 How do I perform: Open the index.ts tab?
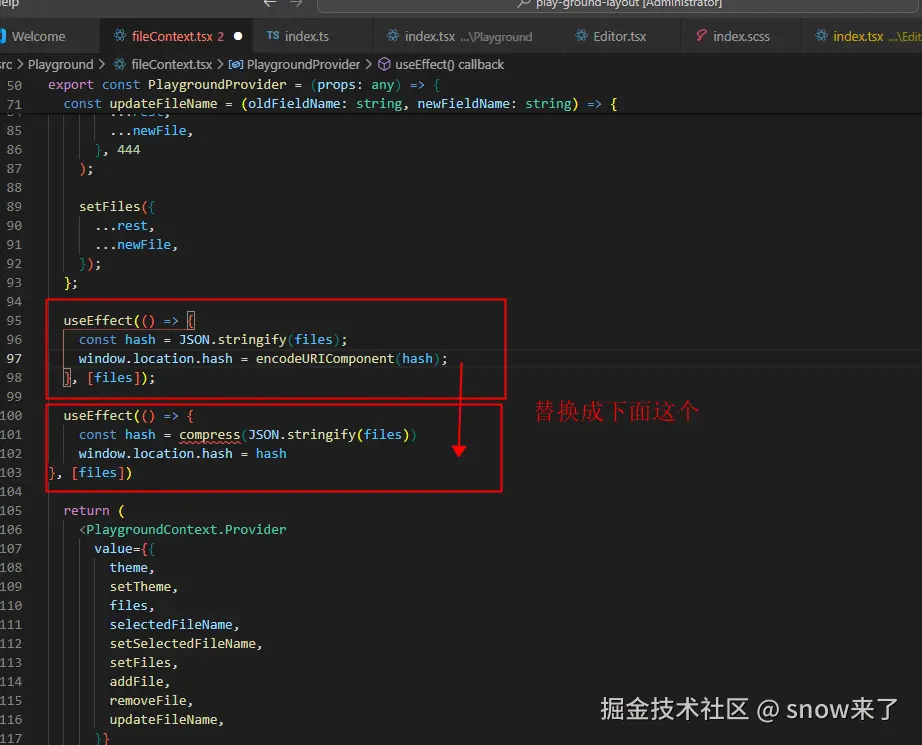click(306, 36)
